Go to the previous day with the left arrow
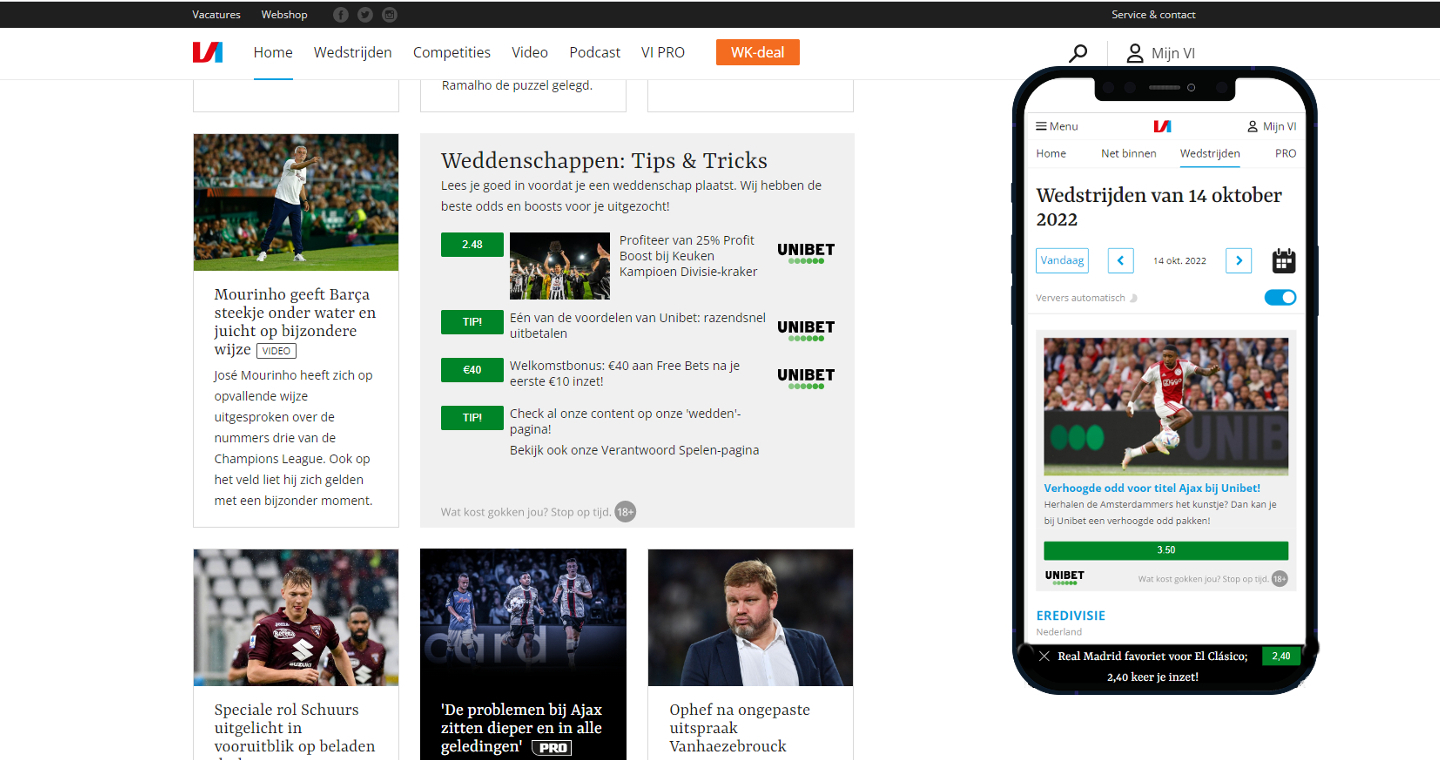 click(x=1120, y=261)
